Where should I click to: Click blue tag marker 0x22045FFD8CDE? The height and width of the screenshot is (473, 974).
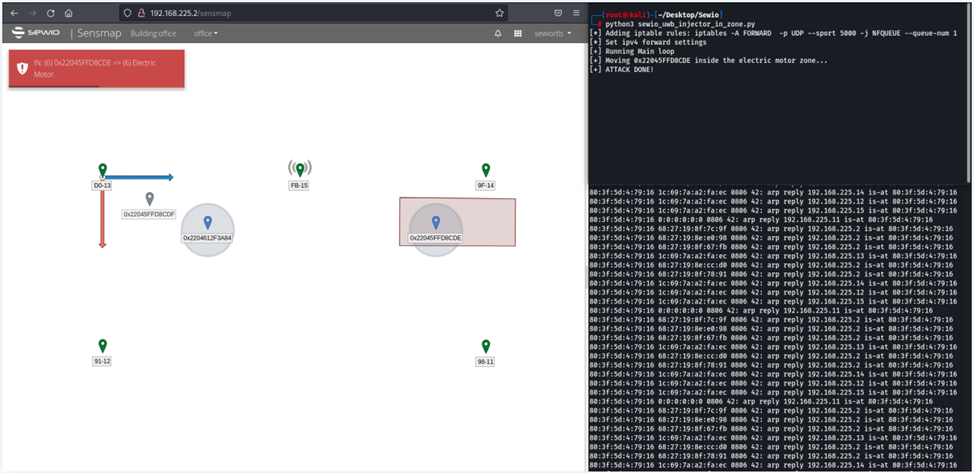click(435, 223)
